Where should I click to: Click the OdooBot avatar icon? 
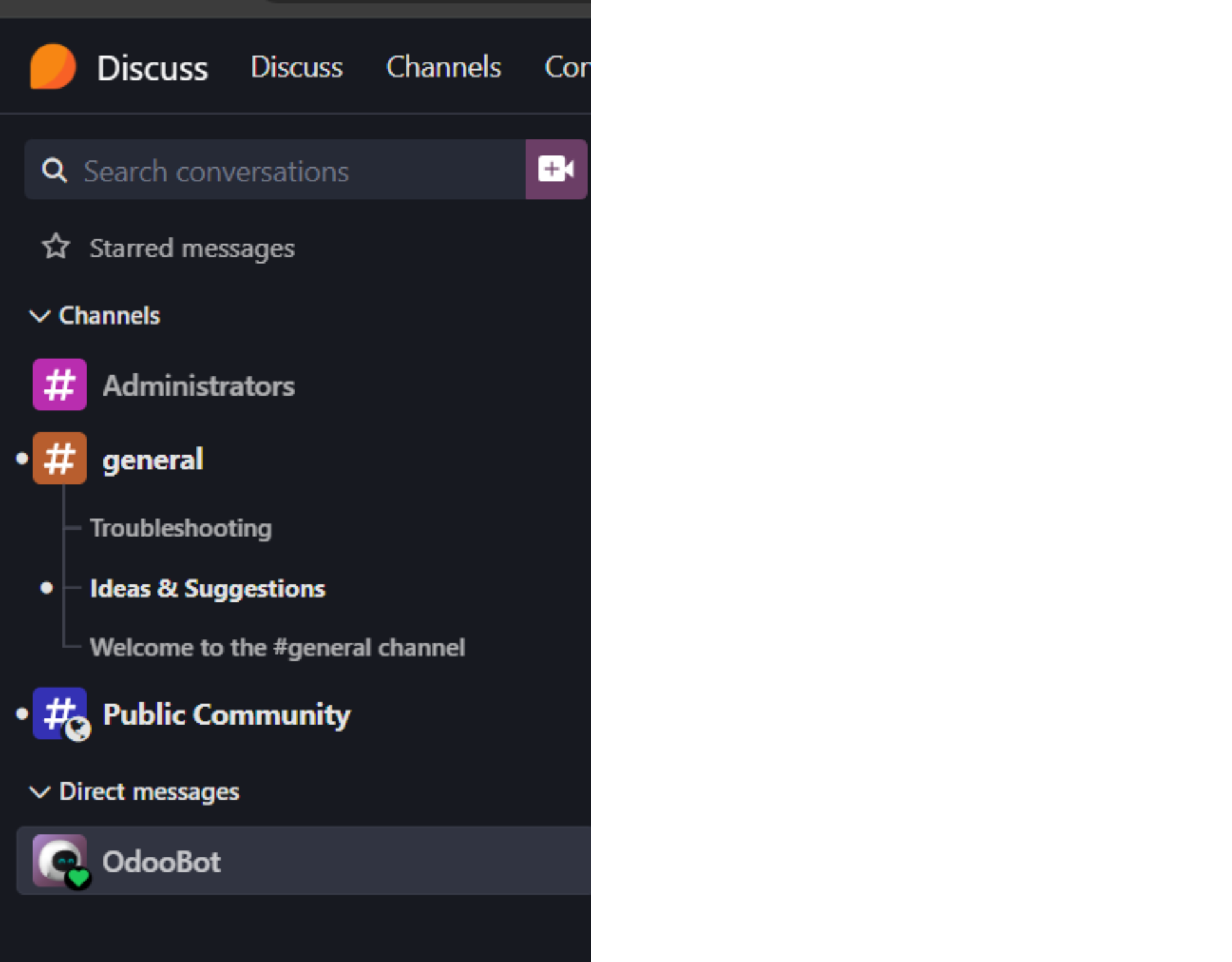click(x=60, y=861)
